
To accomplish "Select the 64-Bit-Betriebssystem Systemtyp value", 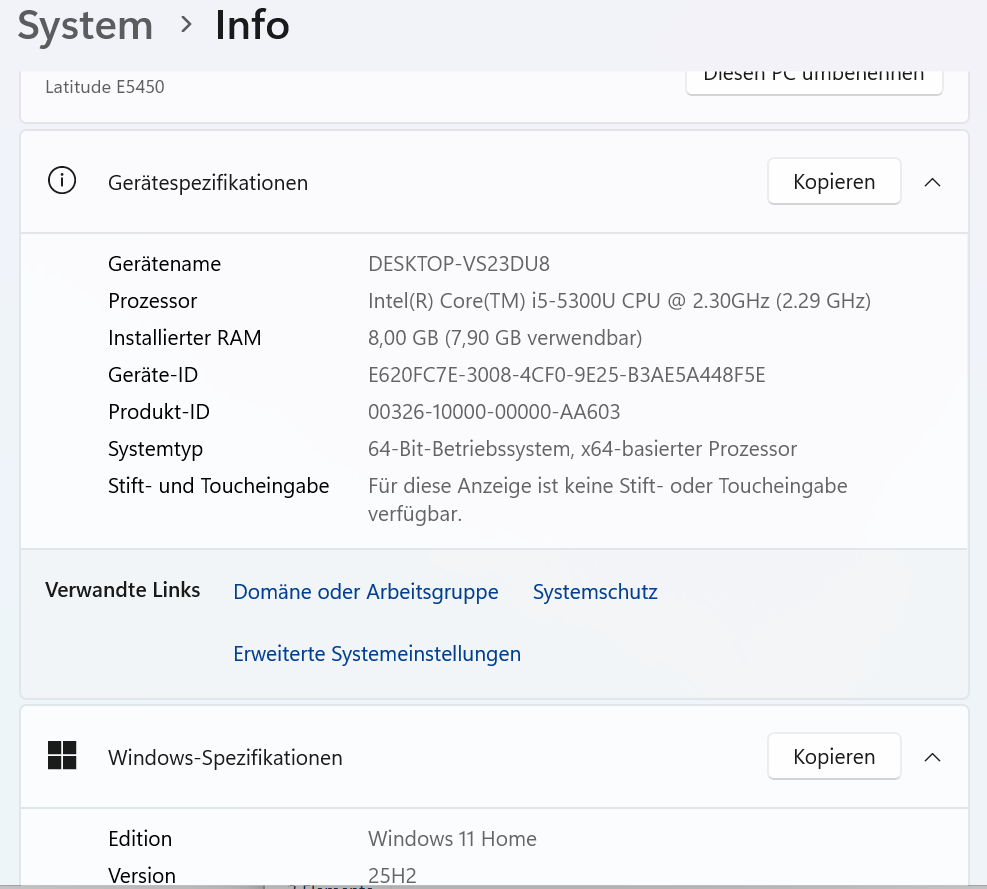I will point(582,449).
